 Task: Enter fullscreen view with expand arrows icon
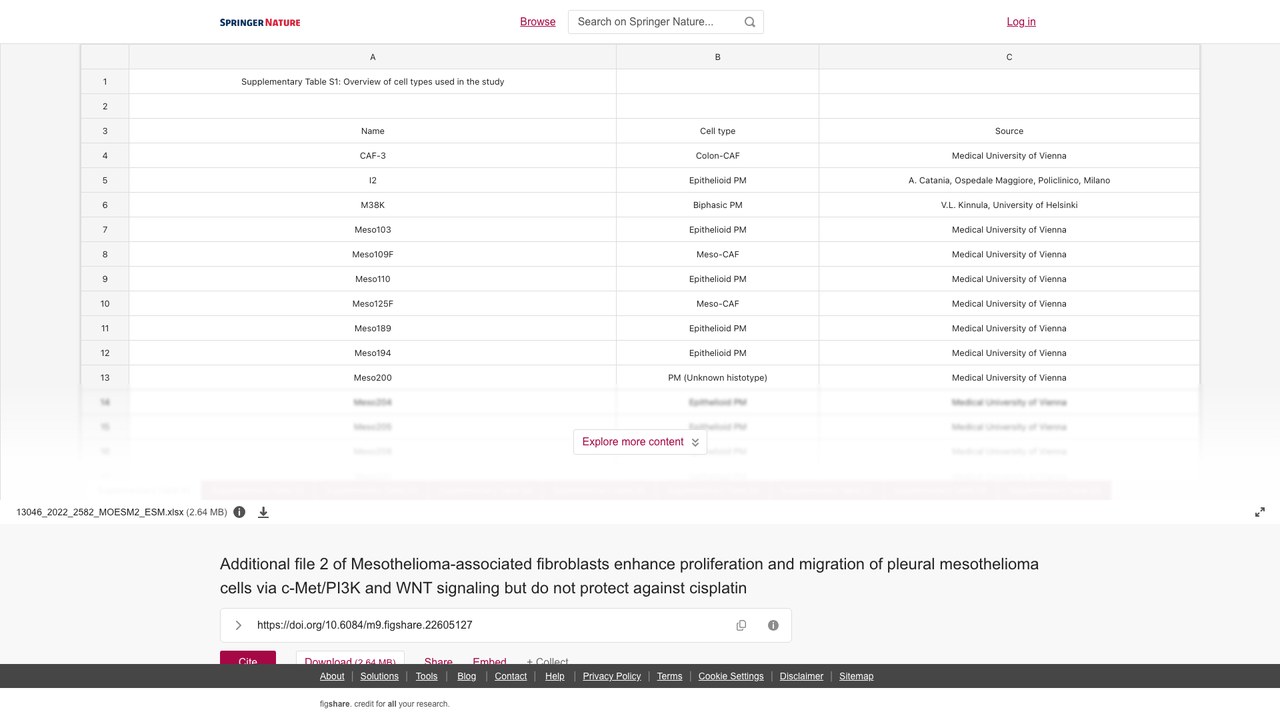click(1260, 512)
